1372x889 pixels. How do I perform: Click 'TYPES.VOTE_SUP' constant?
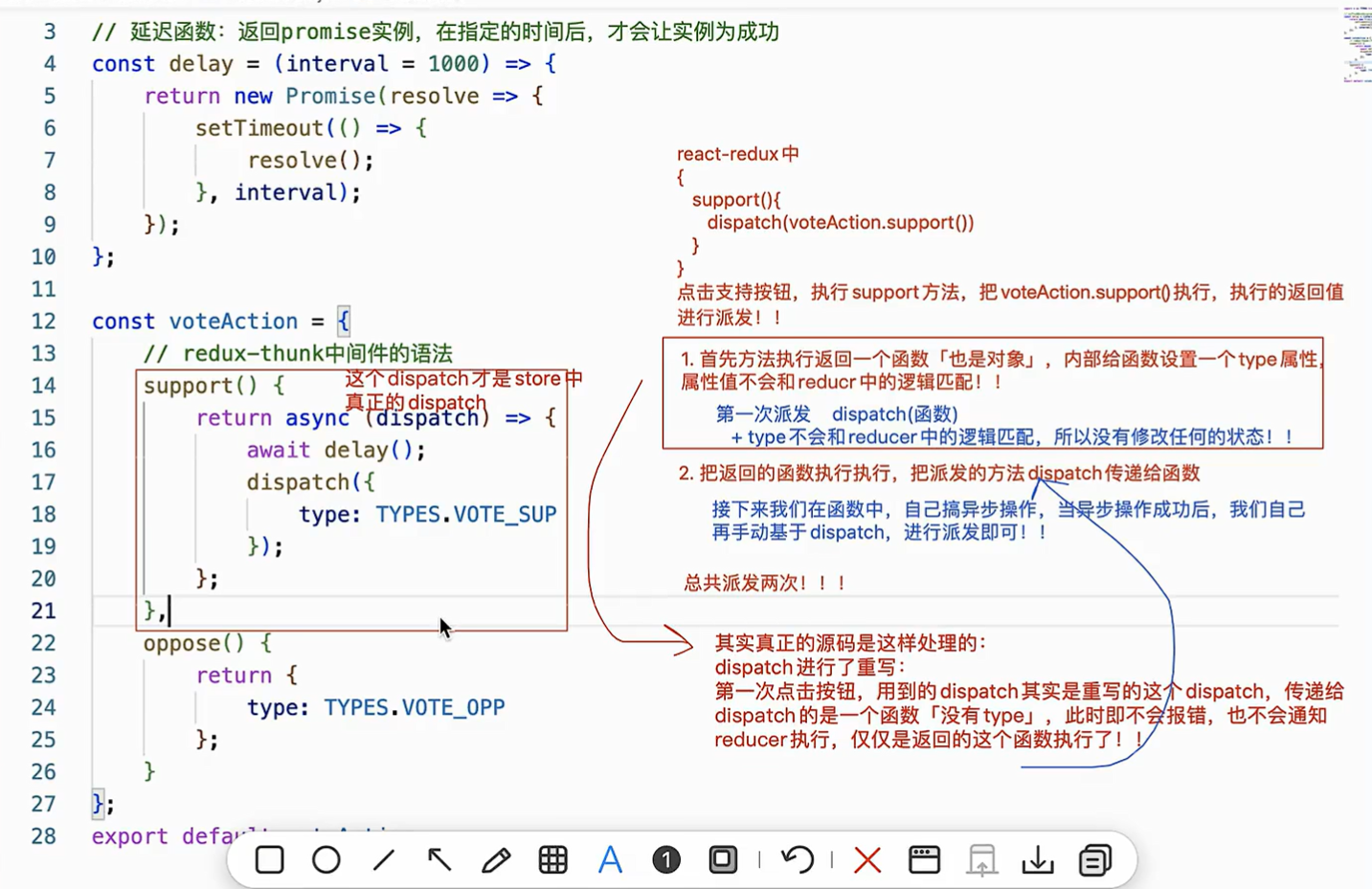[x=466, y=514]
